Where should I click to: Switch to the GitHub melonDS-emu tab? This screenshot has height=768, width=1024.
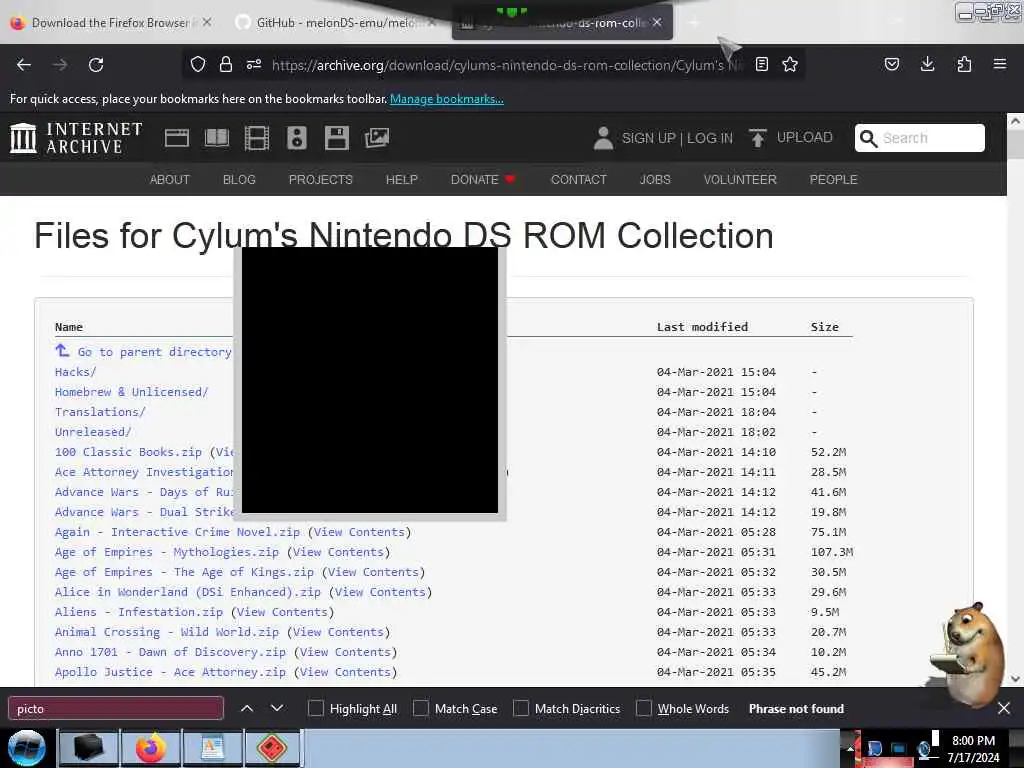click(335, 23)
